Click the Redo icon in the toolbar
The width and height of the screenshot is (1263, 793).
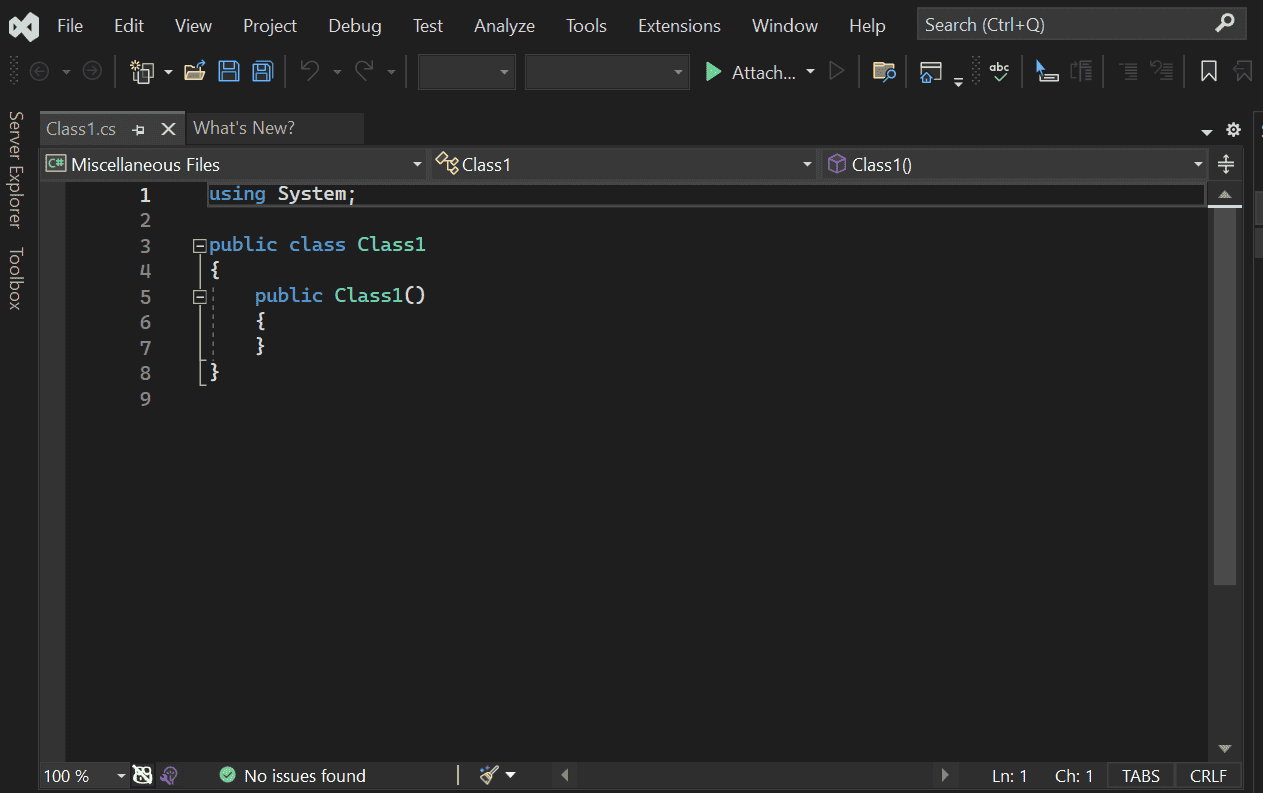365,71
